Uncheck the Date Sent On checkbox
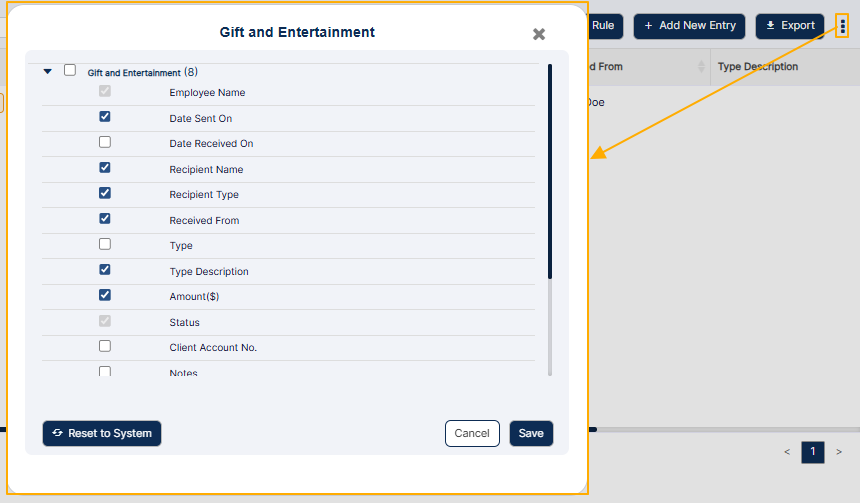Image resolution: width=860 pixels, height=503 pixels. click(105, 116)
